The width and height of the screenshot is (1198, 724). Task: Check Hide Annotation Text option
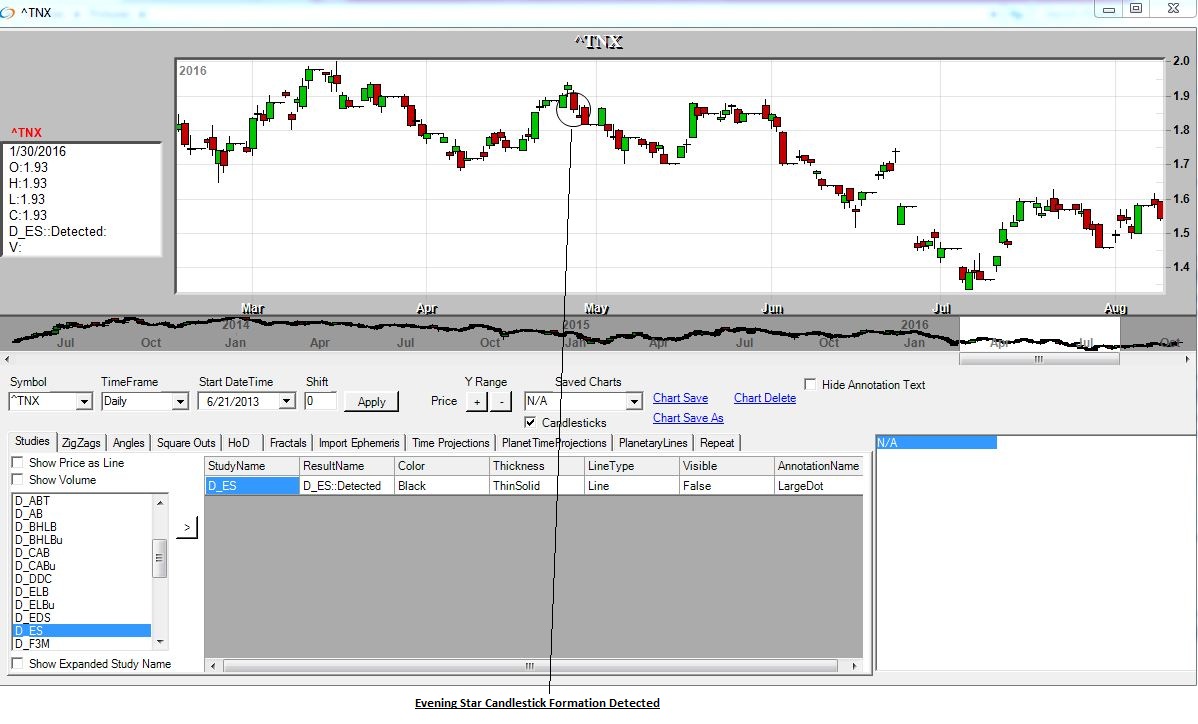[x=811, y=384]
